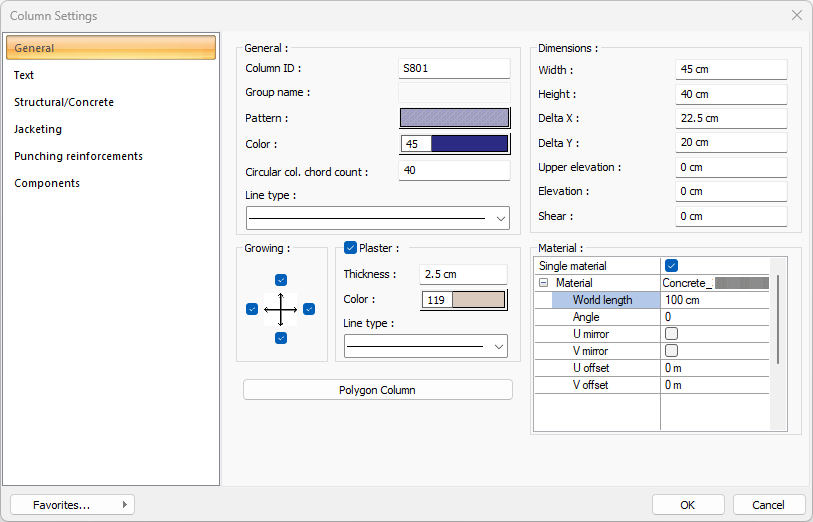Collapse the Material tree node

pos(543,283)
